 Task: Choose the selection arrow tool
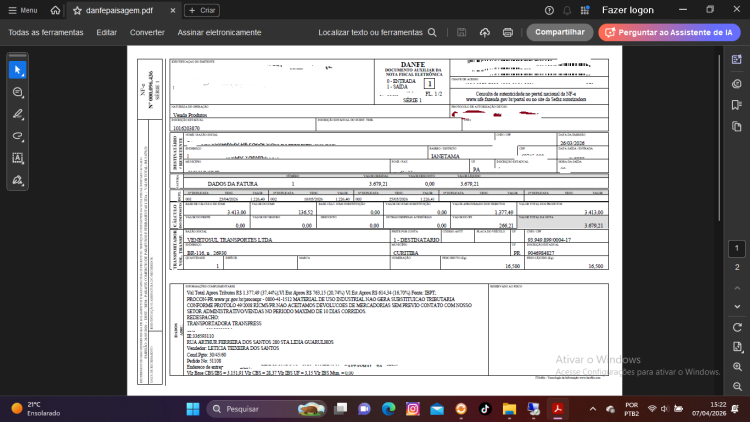click(18, 70)
